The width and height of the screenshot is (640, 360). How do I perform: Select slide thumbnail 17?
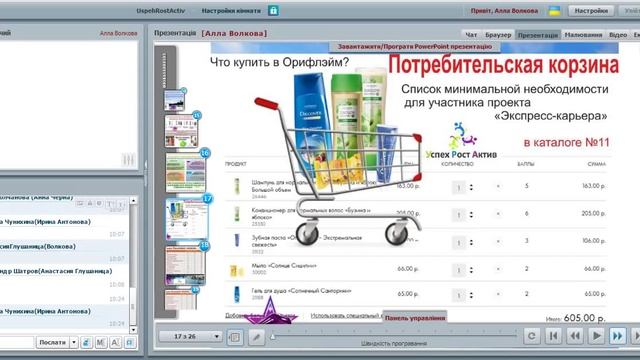[187, 219]
